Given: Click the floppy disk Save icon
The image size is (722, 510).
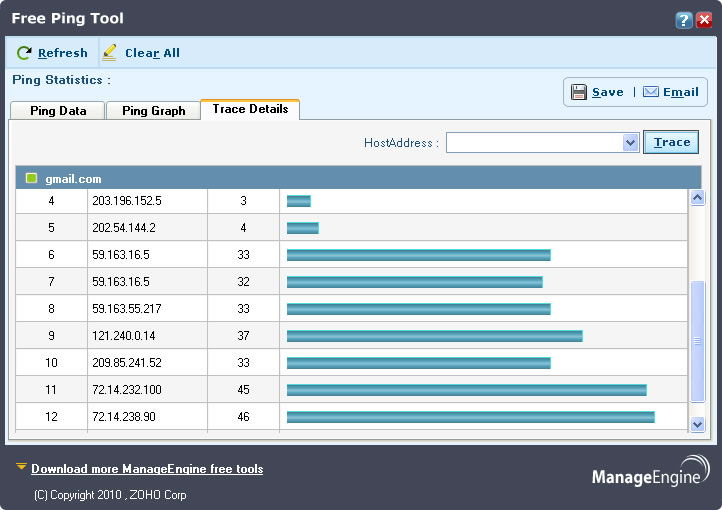Looking at the screenshot, I should tap(579, 92).
